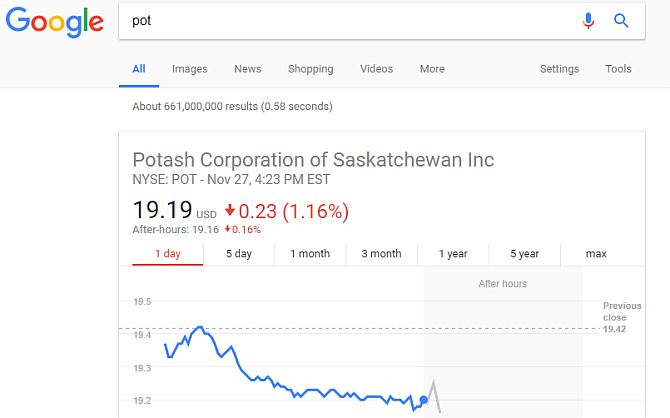Click the blue current-price dot on chart
The width and height of the screenshot is (670, 418).
click(x=423, y=400)
